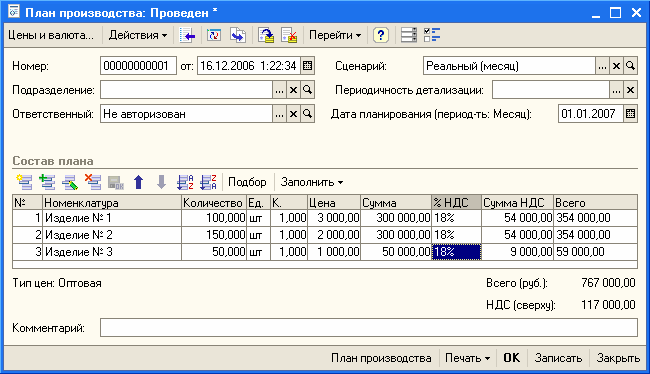Edit the current row with the pencil icon
This screenshot has height=374, width=650.
(x=70, y=182)
